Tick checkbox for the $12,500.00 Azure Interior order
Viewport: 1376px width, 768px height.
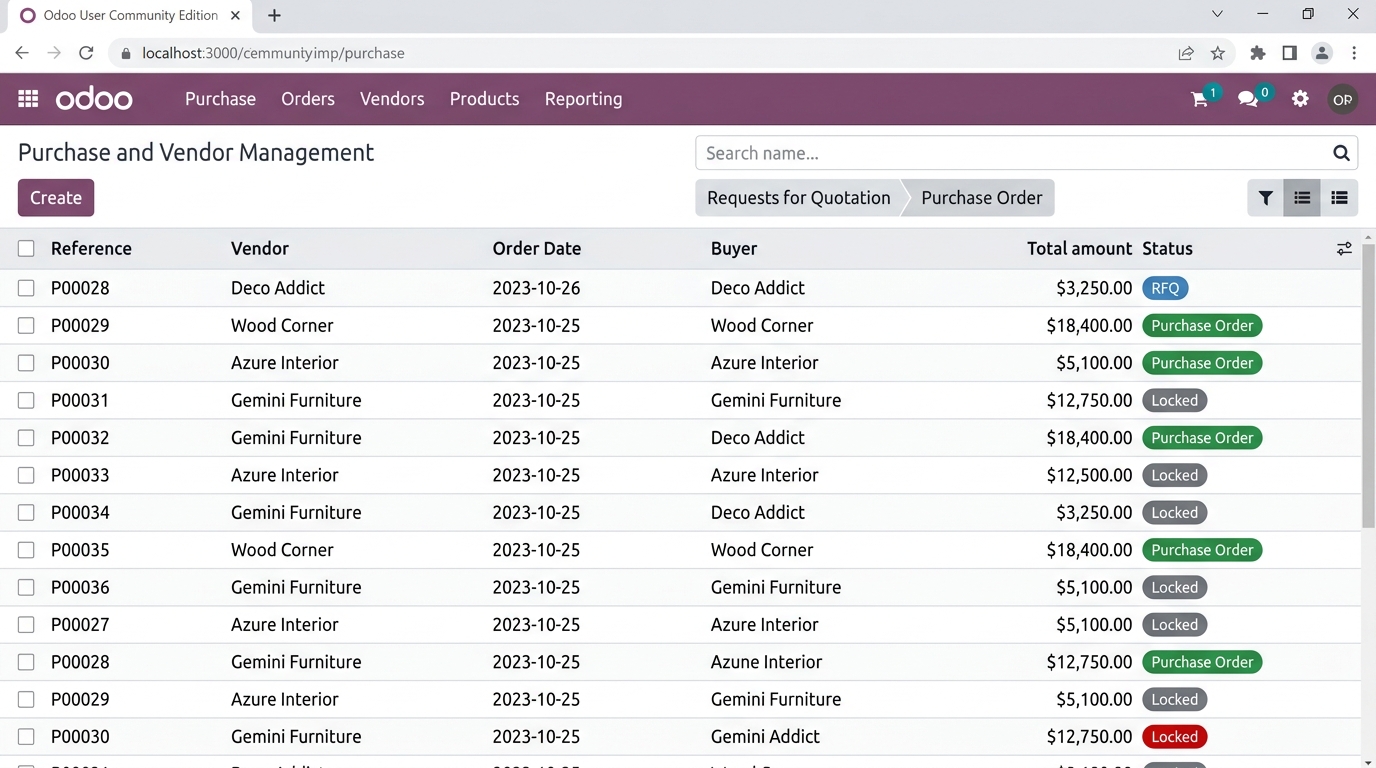[26, 475]
